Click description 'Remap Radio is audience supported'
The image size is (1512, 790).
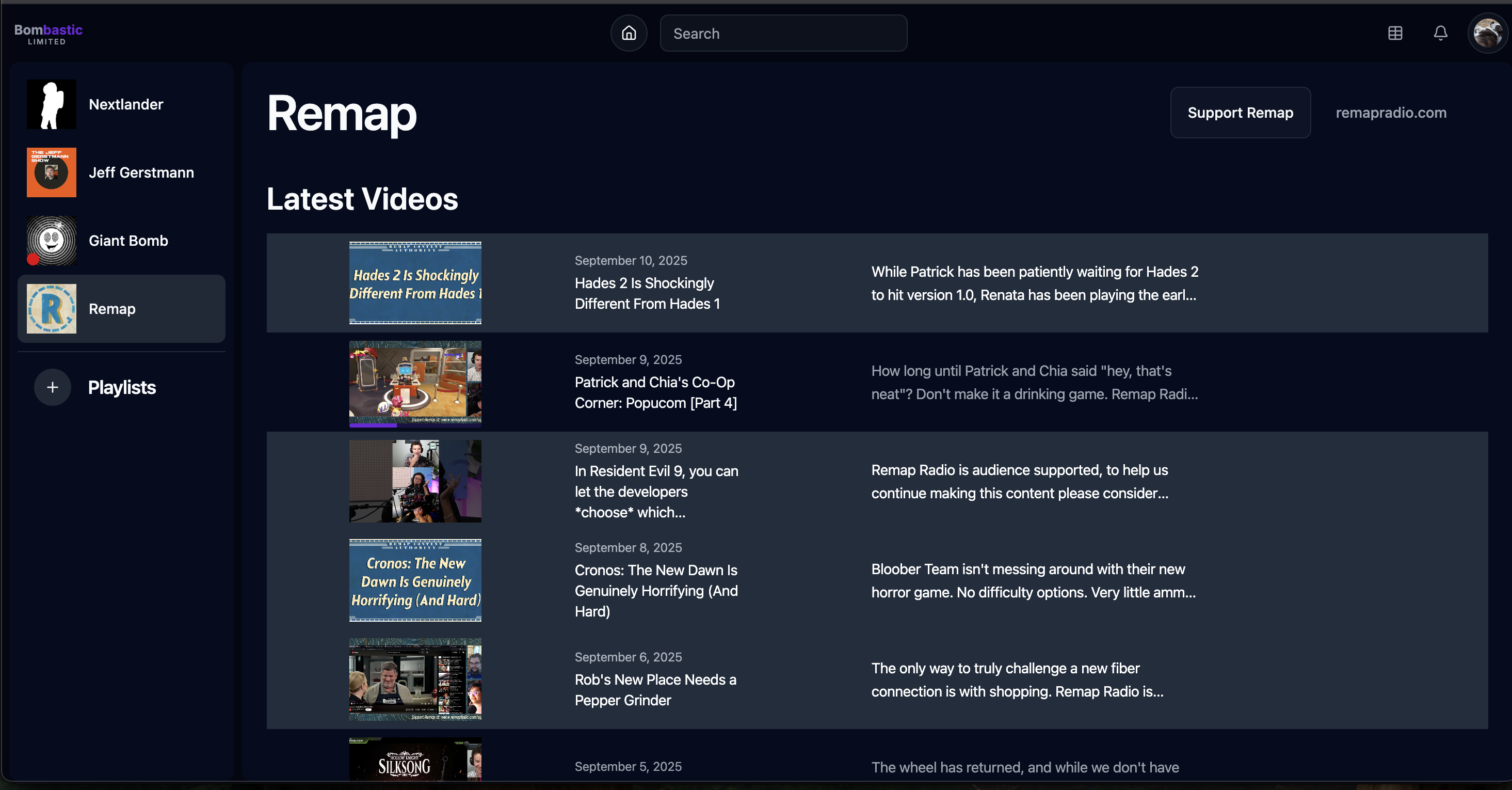point(1020,482)
